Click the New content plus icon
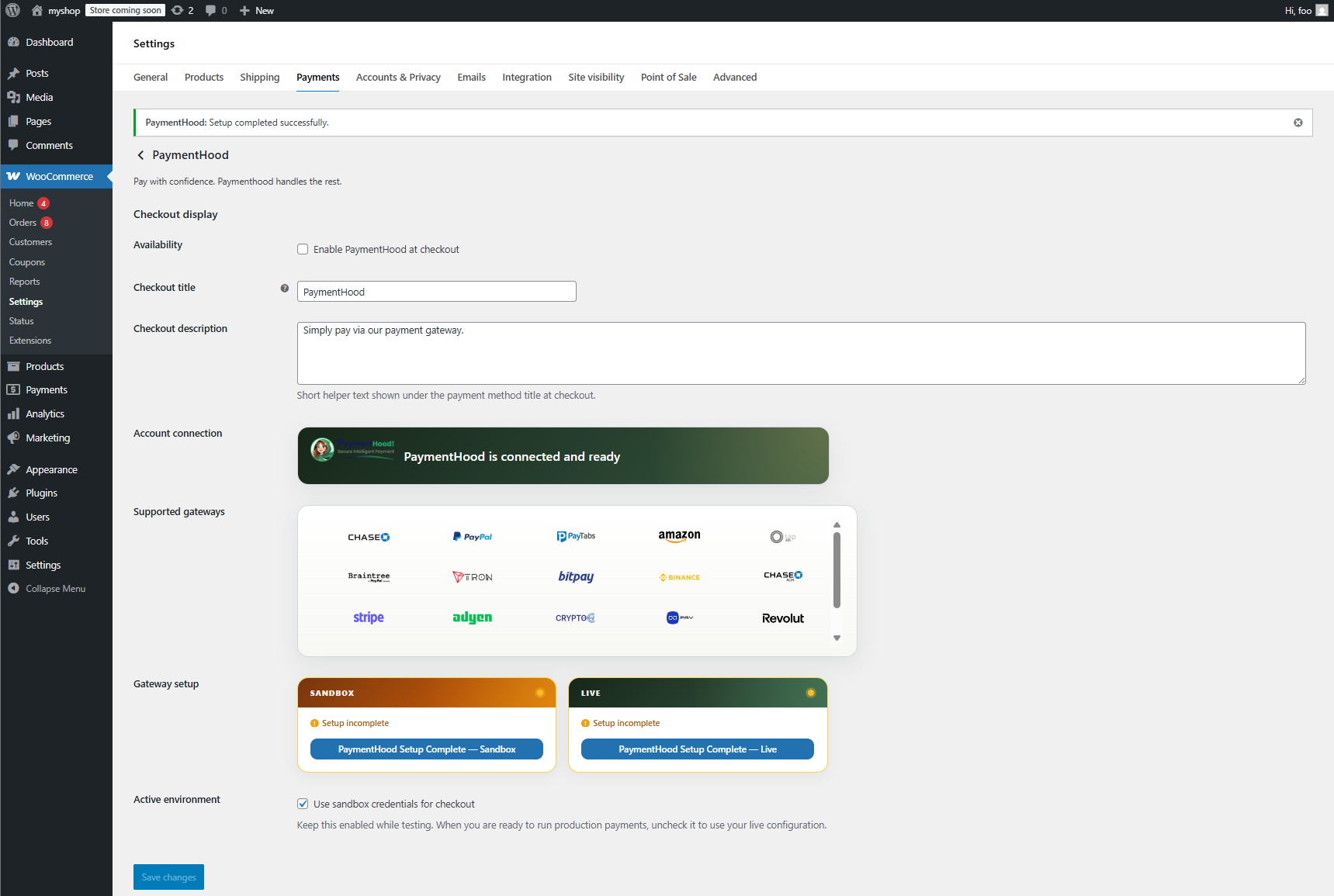 (x=244, y=11)
